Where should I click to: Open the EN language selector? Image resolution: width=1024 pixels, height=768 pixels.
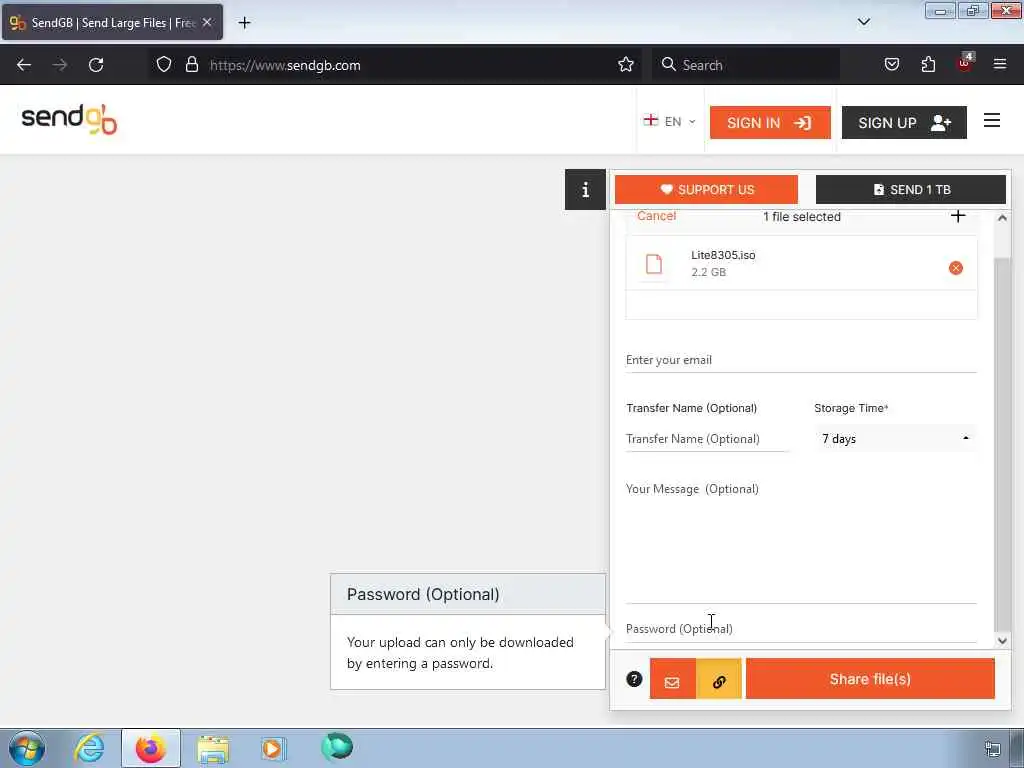670,121
